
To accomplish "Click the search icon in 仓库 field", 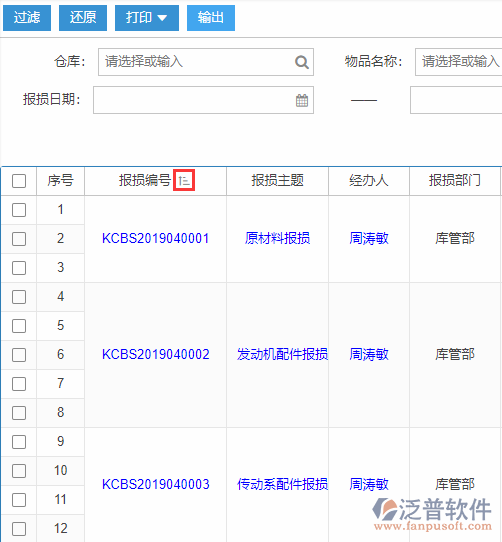I will pos(301,62).
